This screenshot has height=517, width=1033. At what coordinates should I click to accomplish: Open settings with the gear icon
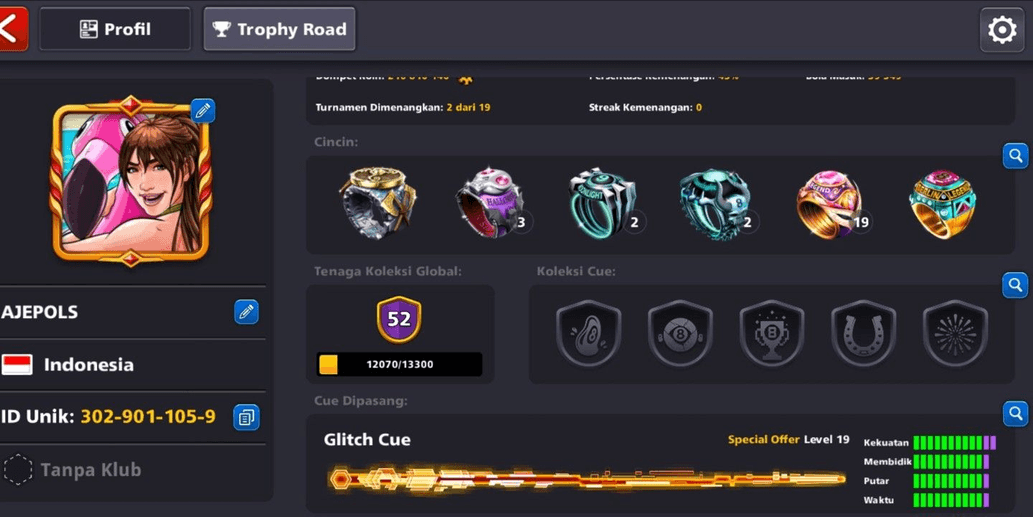1001,30
